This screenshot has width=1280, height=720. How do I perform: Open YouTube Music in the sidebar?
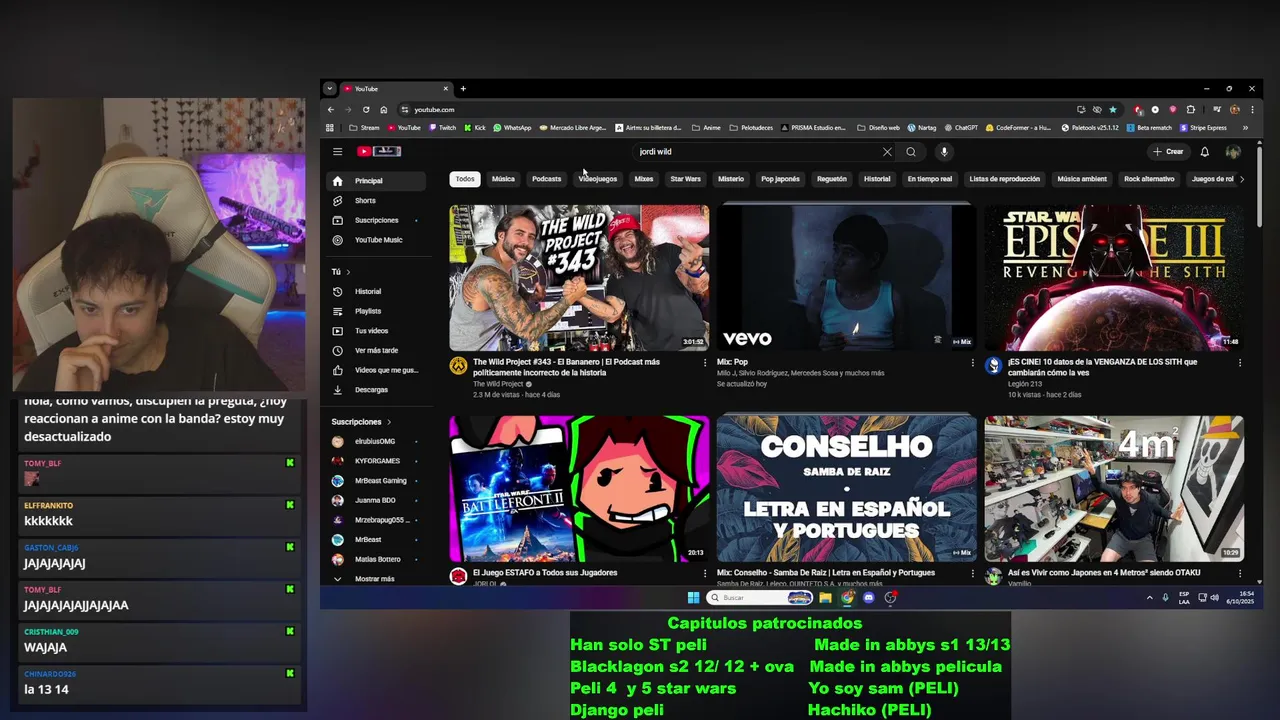click(x=376, y=240)
